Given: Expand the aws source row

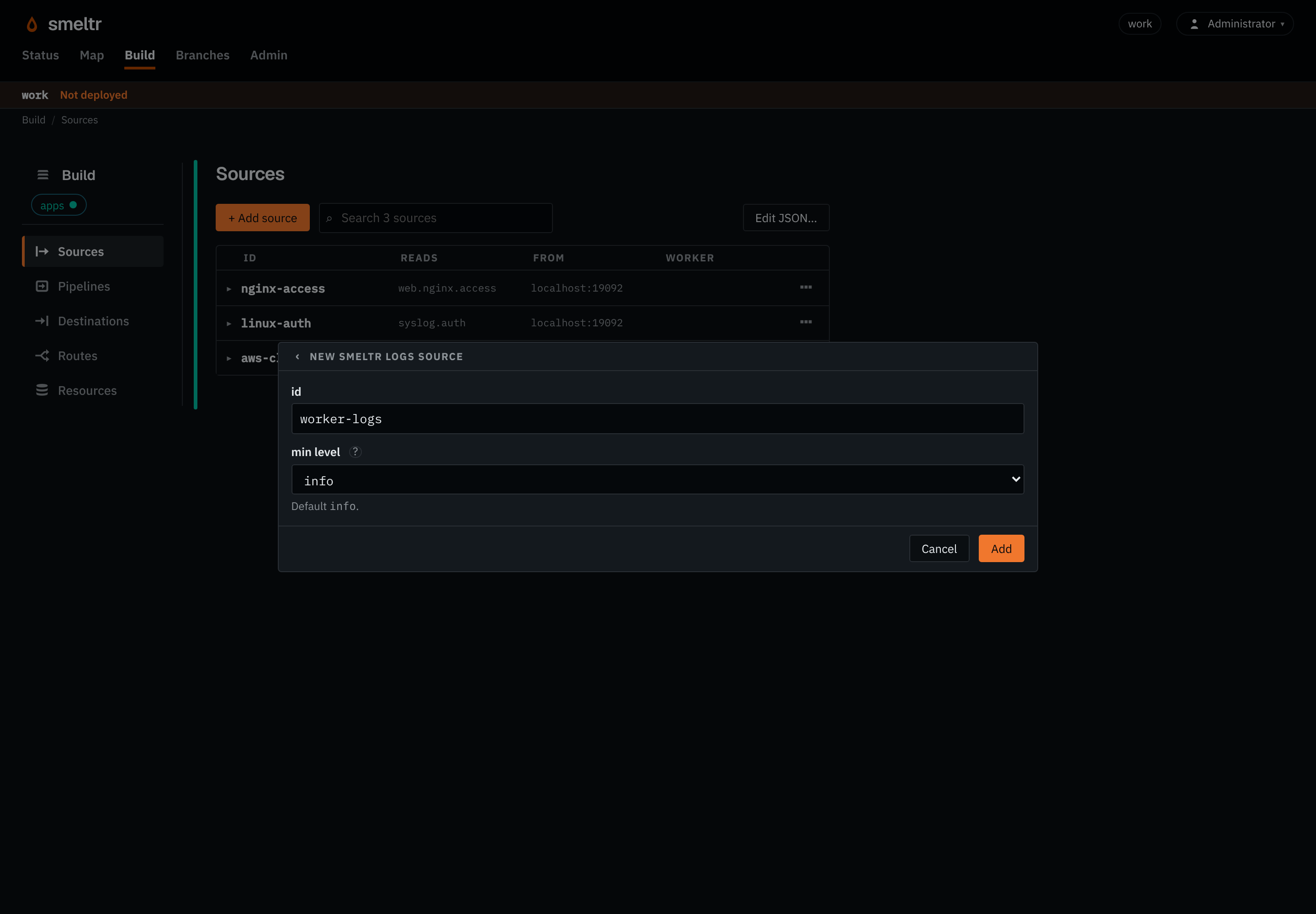Looking at the screenshot, I should (228, 358).
